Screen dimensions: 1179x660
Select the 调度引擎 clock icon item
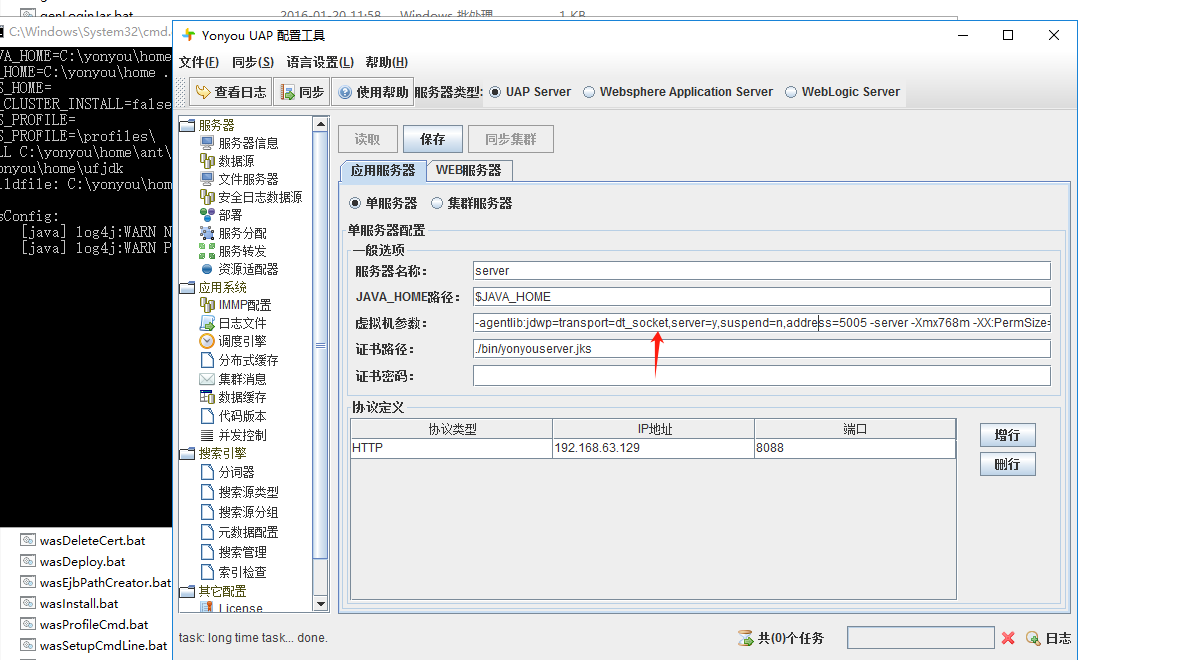[207, 341]
